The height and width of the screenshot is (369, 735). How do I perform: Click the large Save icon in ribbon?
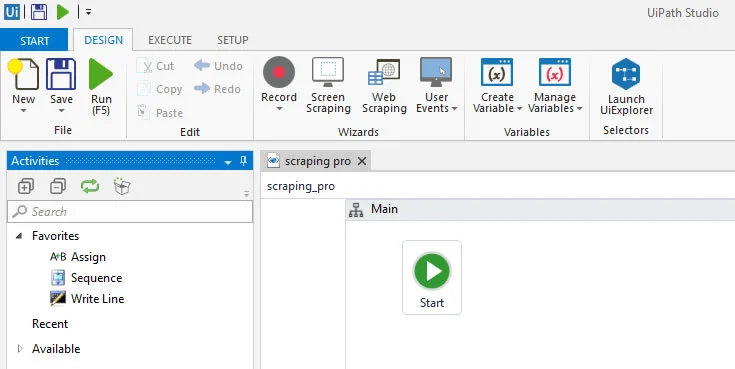[61, 74]
